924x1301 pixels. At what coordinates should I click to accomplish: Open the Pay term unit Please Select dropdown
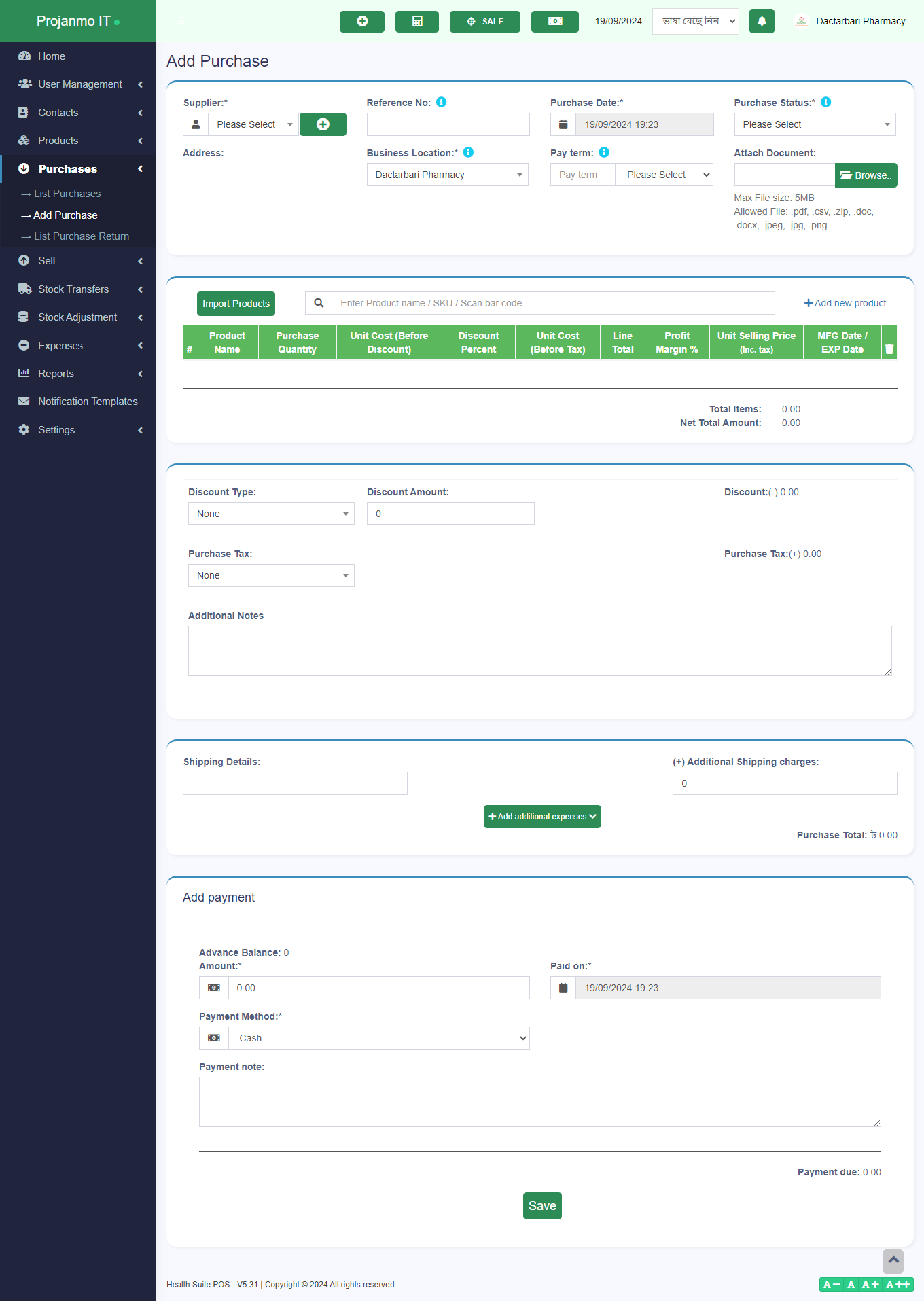(x=664, y=175)
